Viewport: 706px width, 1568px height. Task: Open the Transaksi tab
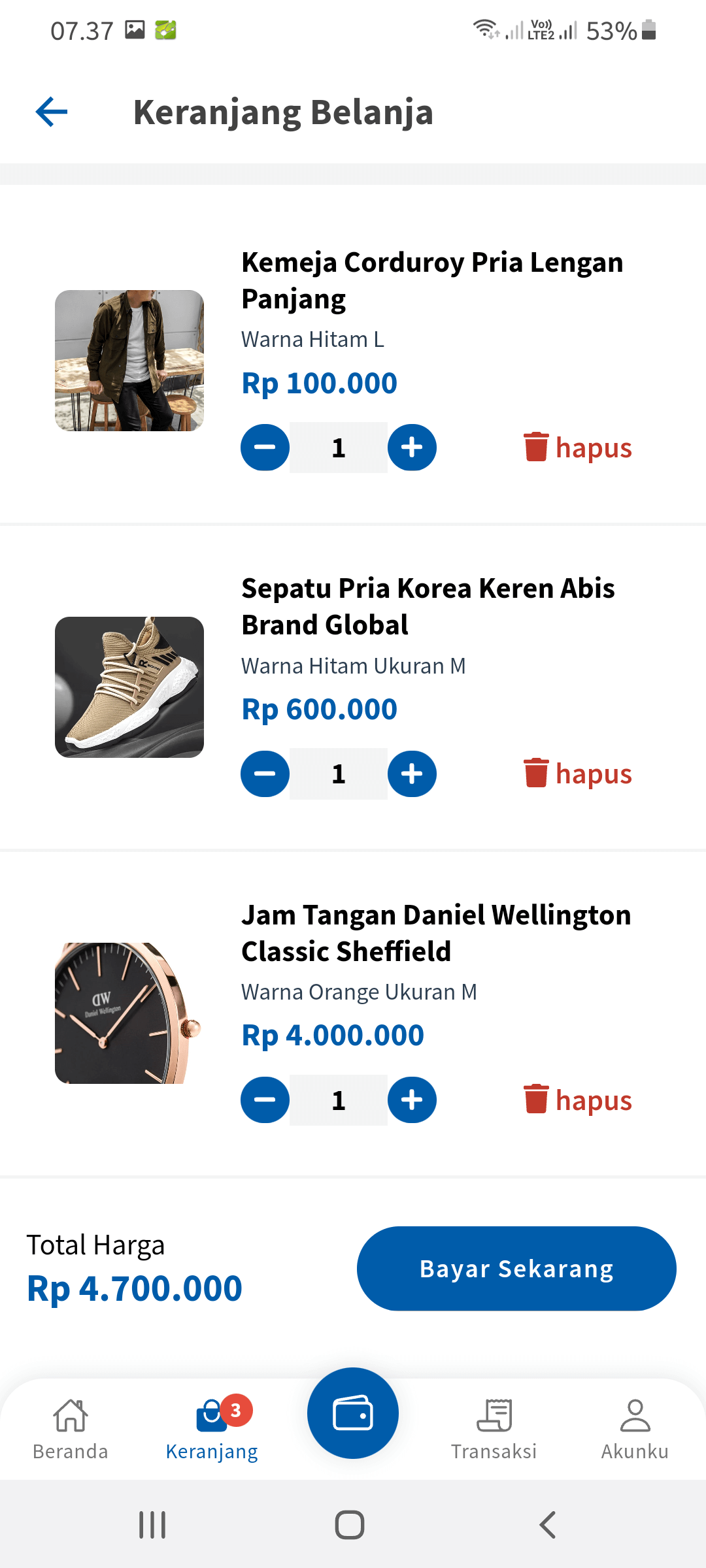494,1429
